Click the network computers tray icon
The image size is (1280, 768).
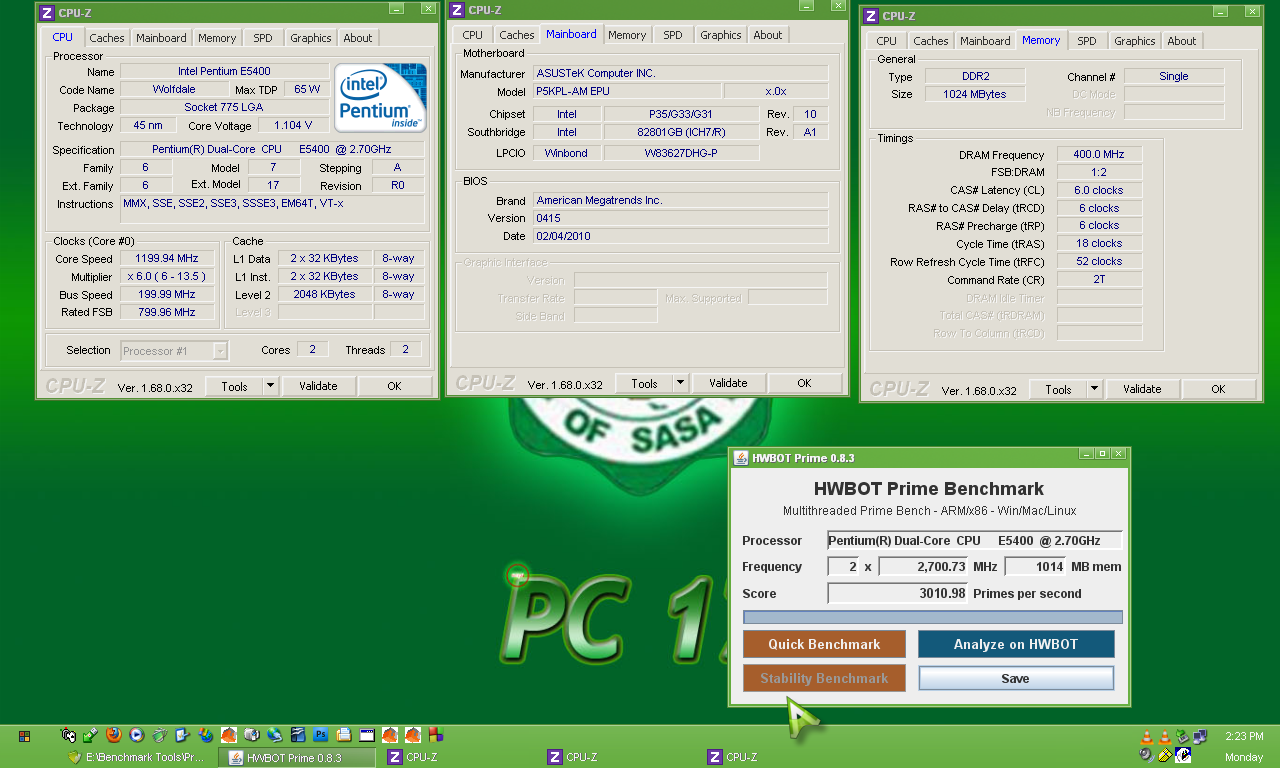coord(1200,737)
